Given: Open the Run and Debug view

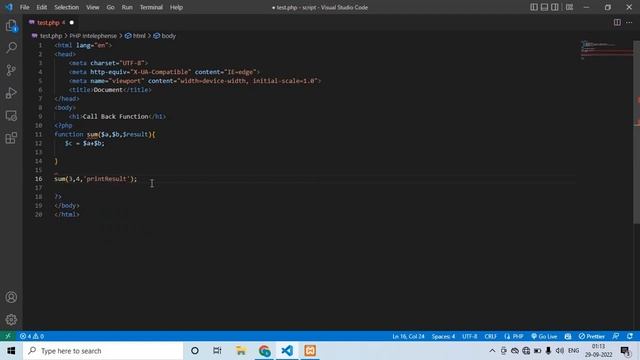Looking at the screenshot, I should 11,93.
